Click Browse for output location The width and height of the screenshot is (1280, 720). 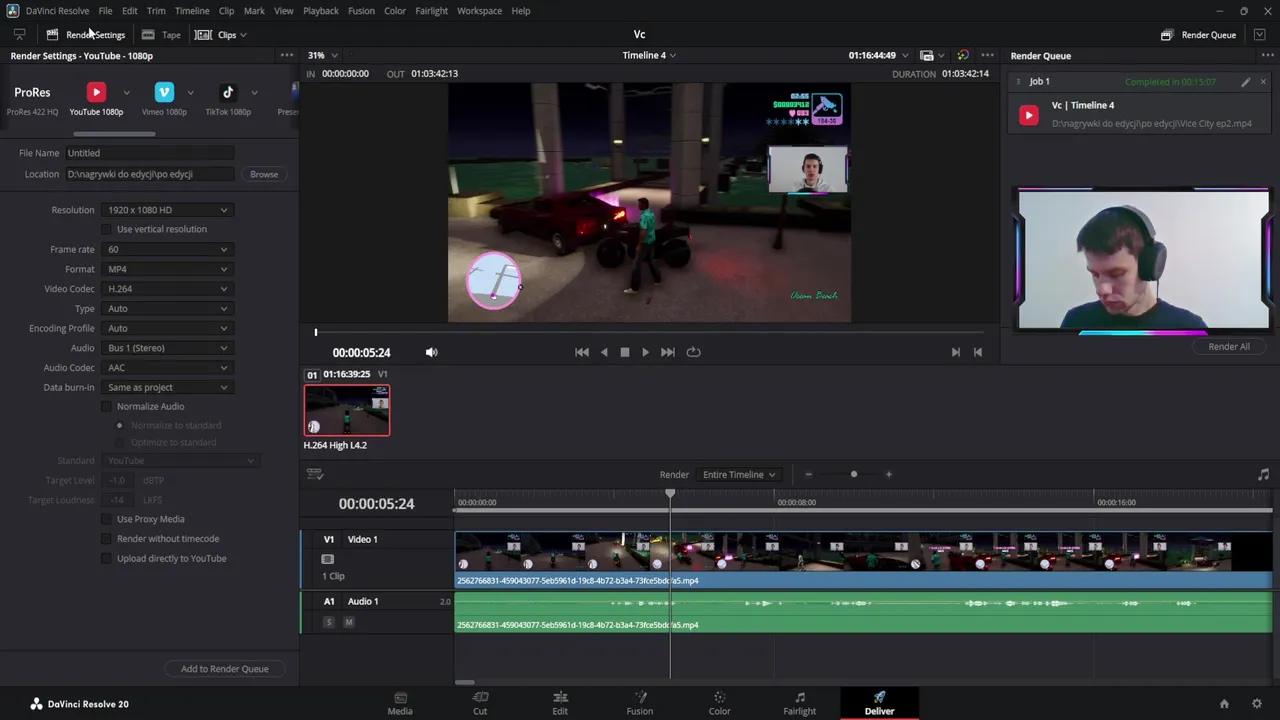[264, 174]
